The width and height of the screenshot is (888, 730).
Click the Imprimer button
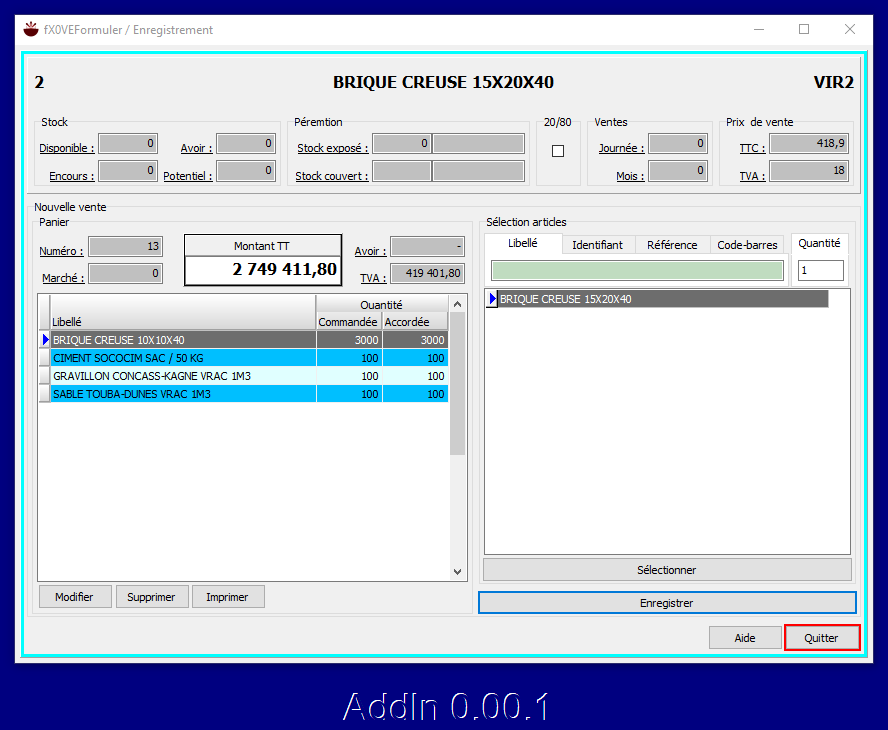(228, 596)
